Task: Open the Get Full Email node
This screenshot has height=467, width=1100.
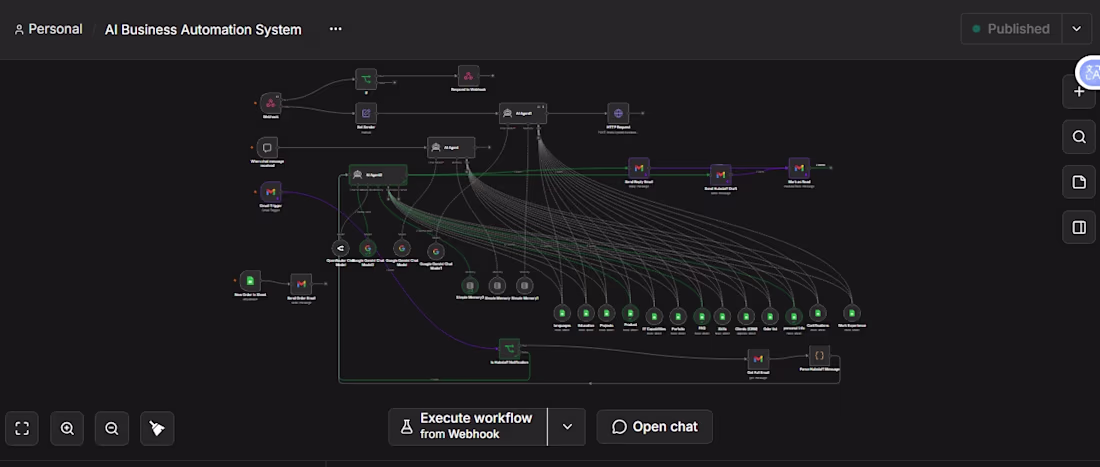Action: point(758,359)
